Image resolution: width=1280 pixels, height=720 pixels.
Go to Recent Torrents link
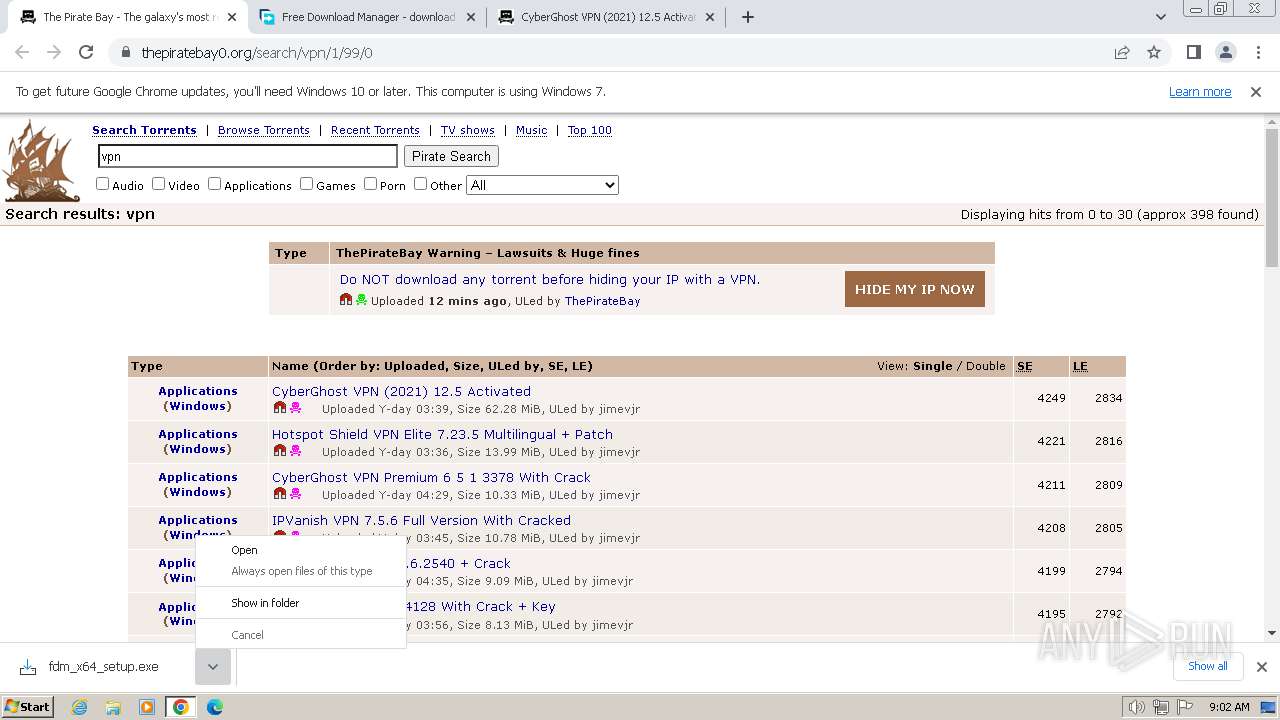[375, 130]
